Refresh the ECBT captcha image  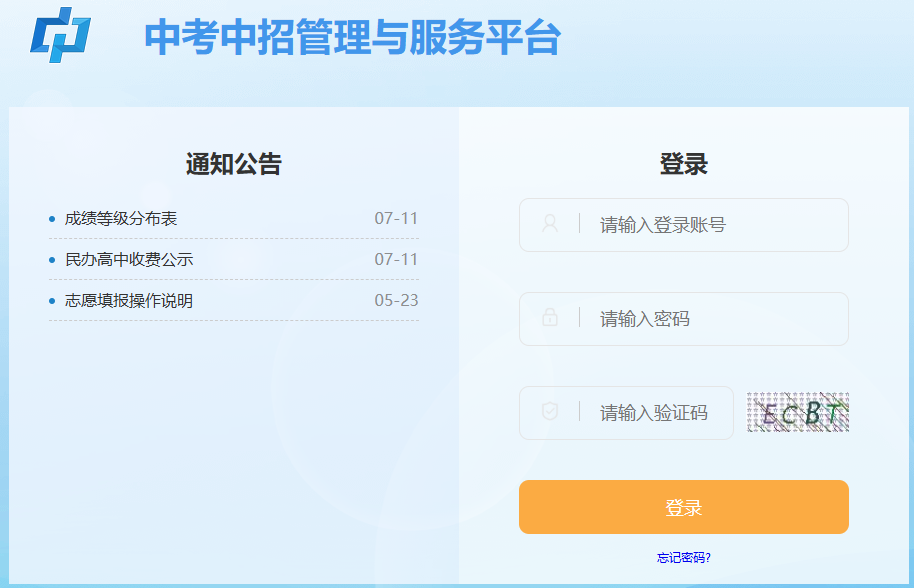(x=797, y=412)
